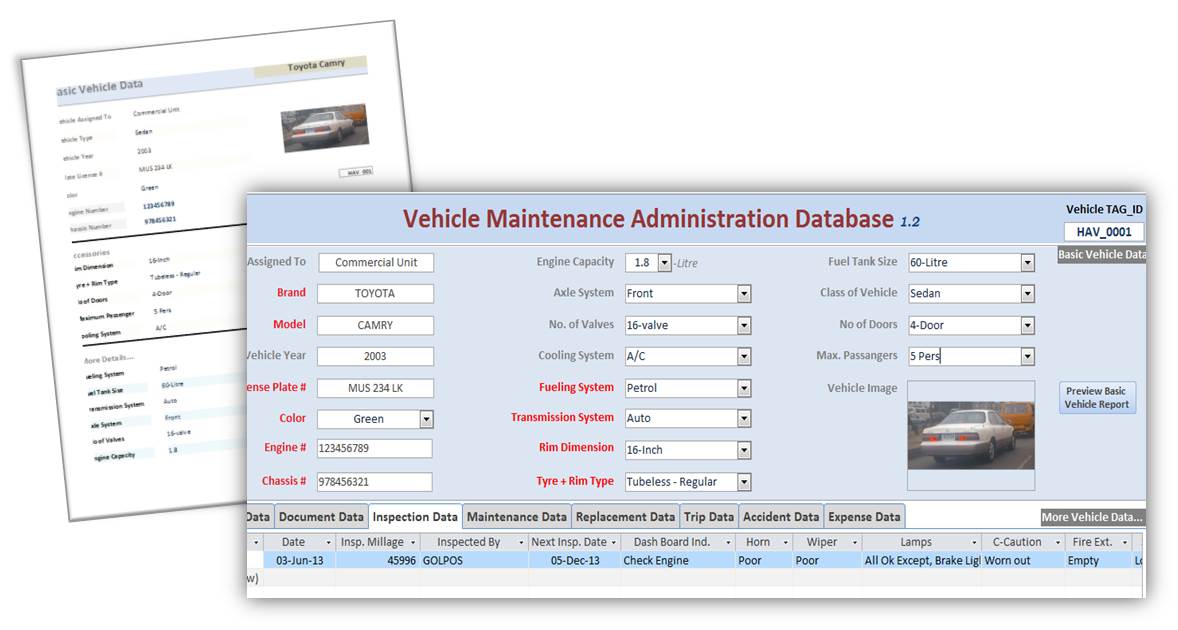
Task: Open the Engine Capacity dropdown arrow
Action: (664, 263)
